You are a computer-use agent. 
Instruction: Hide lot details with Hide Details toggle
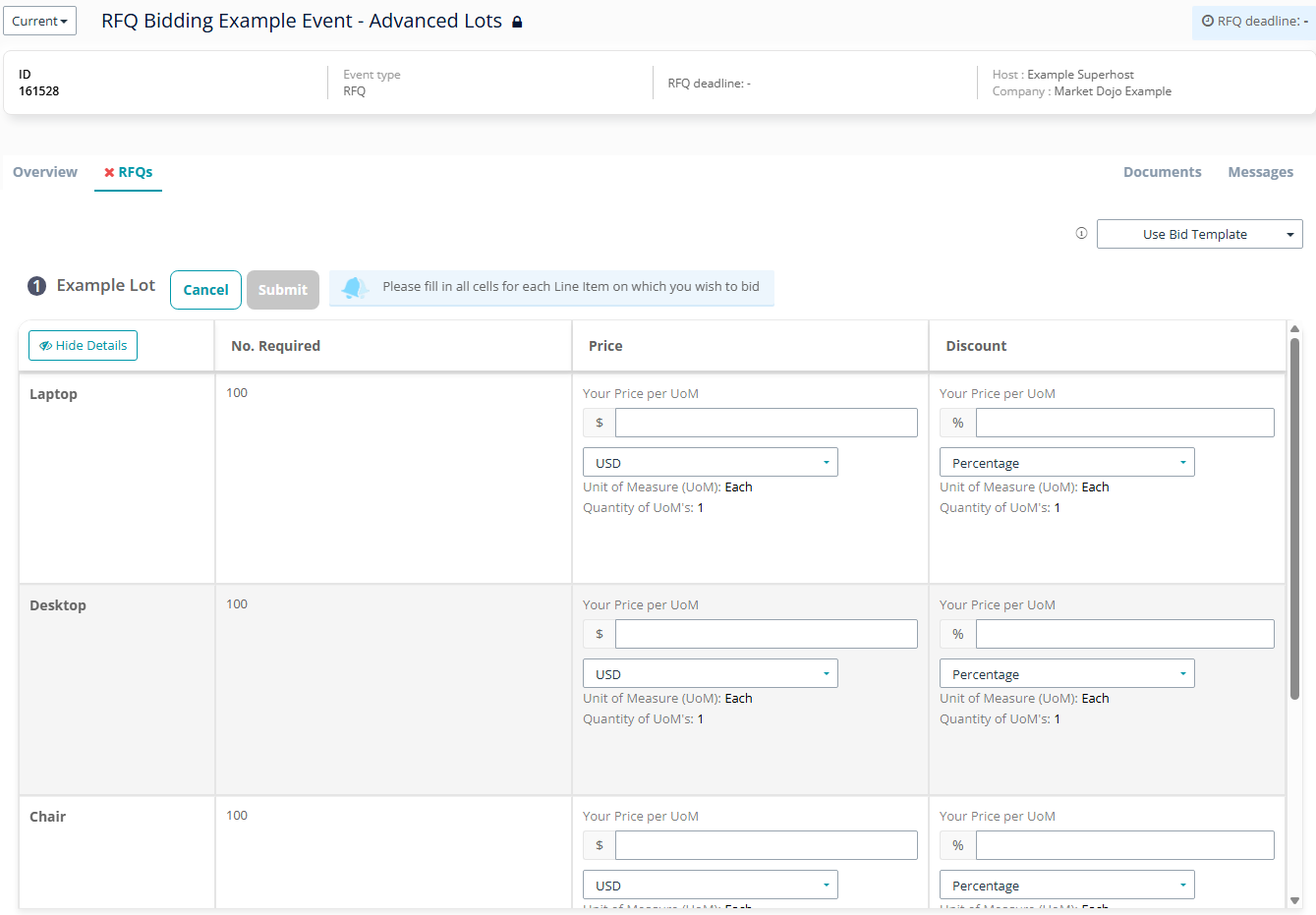point(84,345)
